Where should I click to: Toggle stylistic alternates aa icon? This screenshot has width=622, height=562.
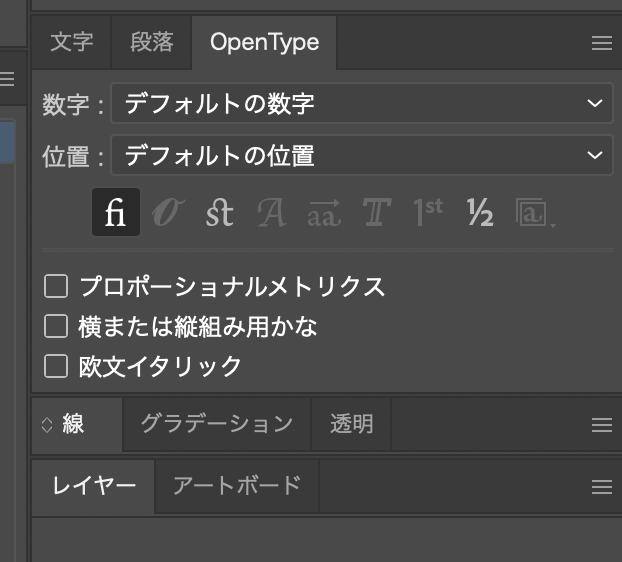point(323,212)
